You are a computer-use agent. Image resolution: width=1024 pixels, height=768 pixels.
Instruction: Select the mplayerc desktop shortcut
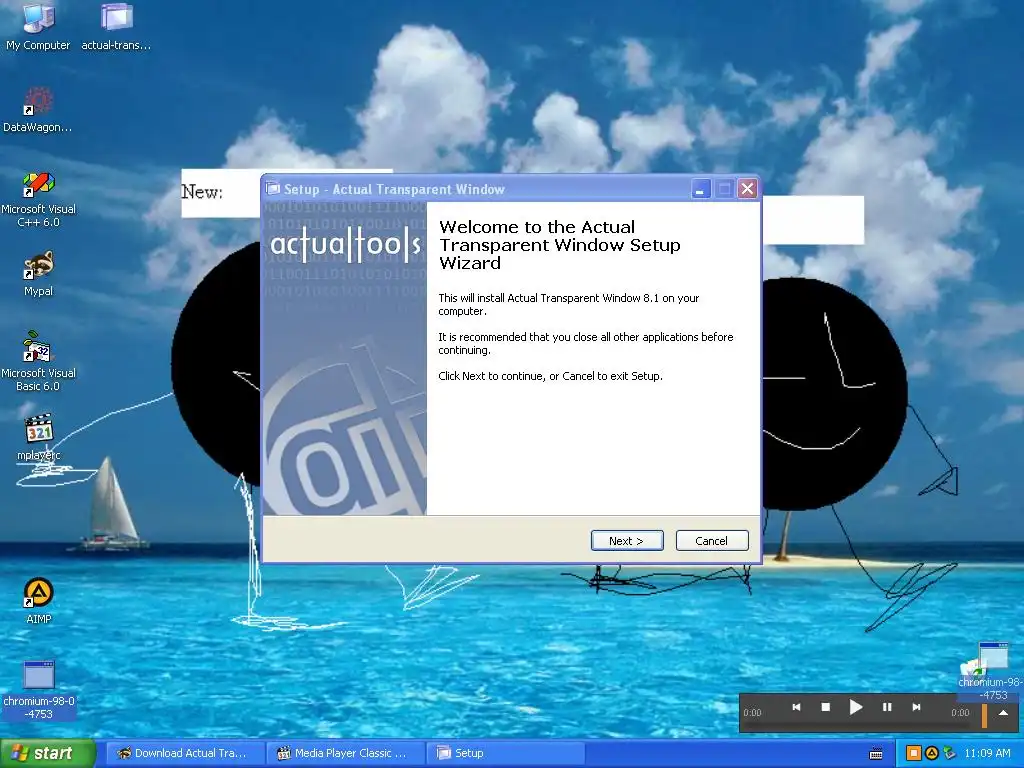pos(39,436)
